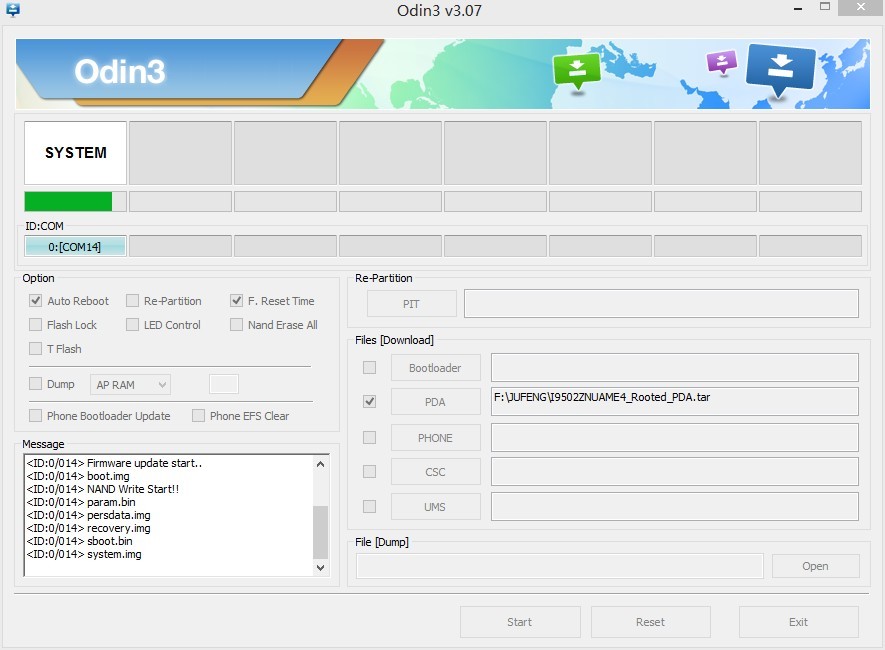Click Exit to close Odin
This screenshot has width=885, height=650.
point(798,621)
